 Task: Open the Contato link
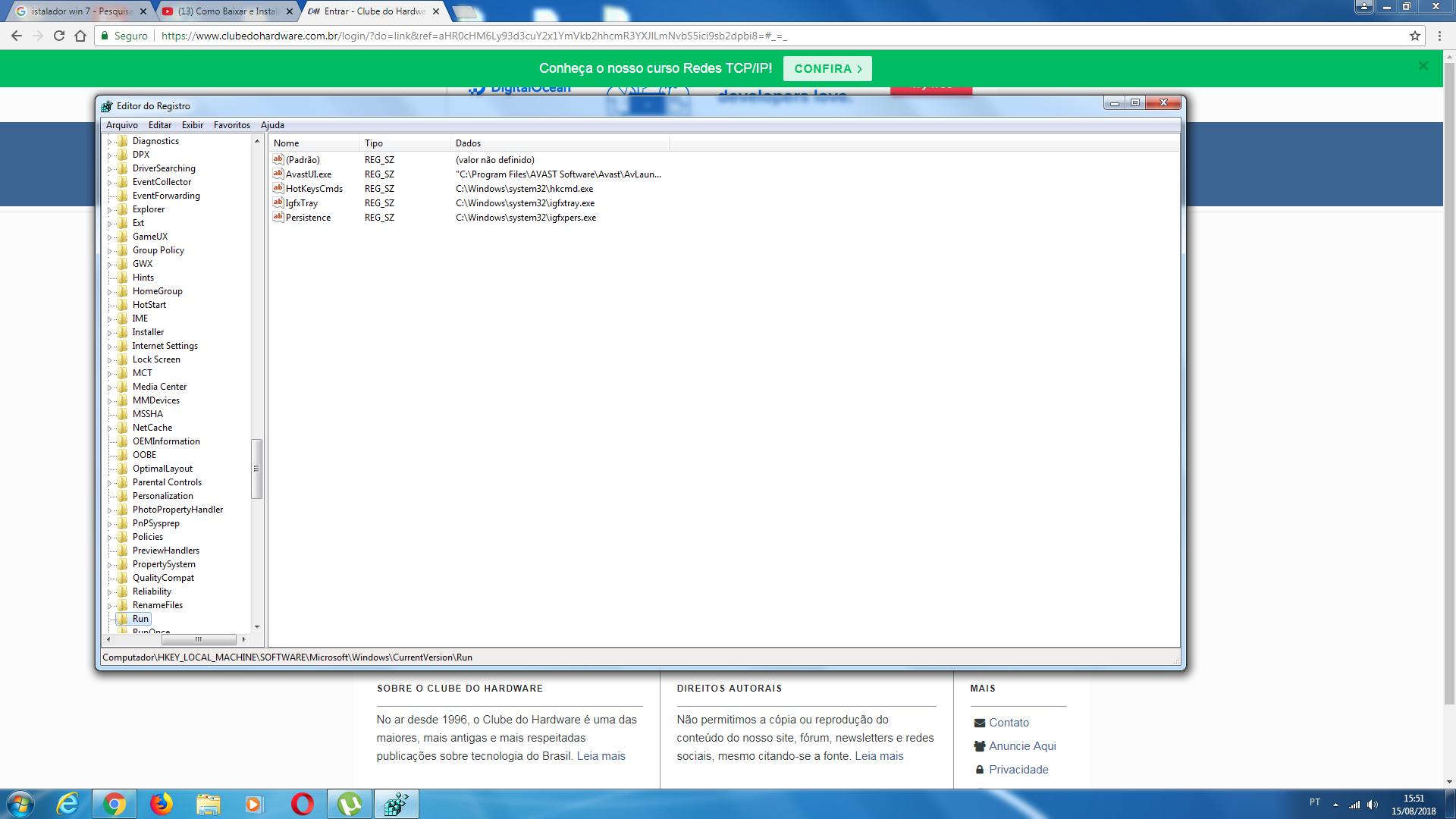tap(1009, 723)
